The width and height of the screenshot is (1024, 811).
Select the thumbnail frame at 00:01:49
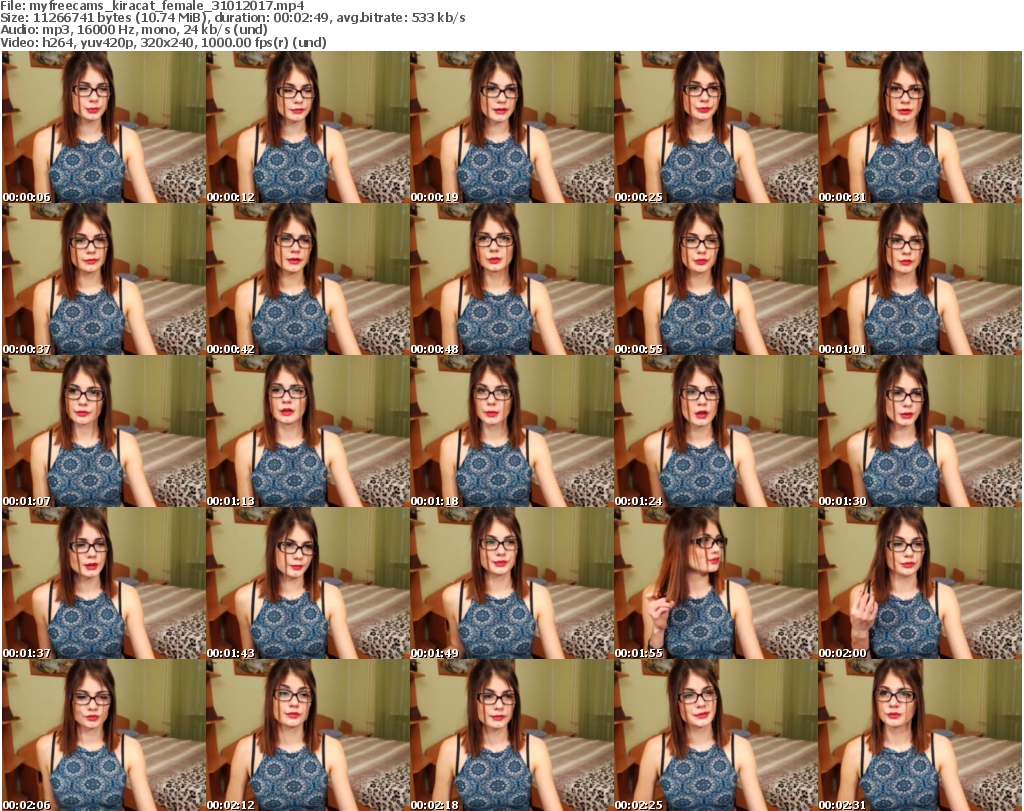[x=511, y=583]
